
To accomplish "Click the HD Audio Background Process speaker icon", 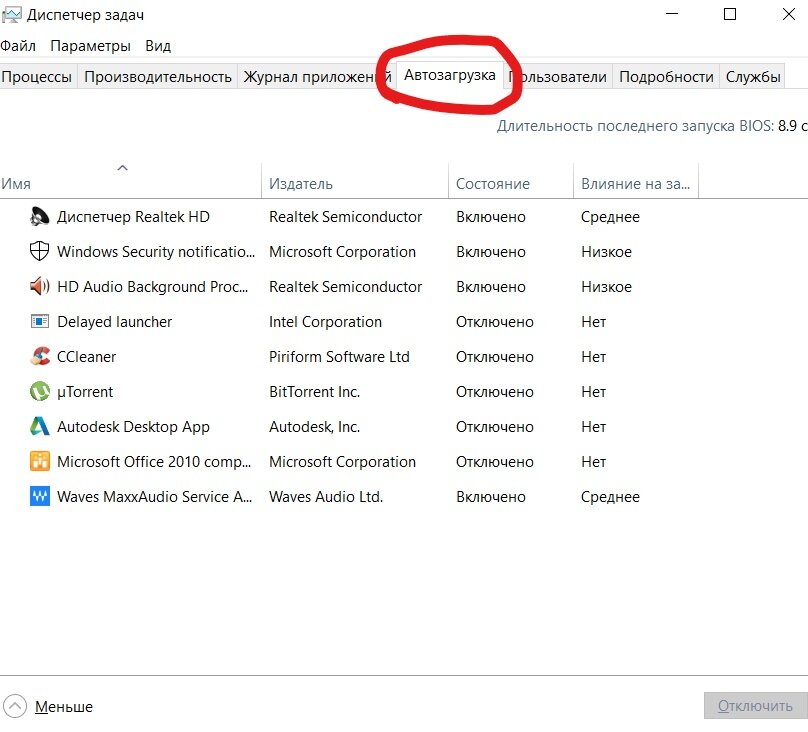I will point(39,286).
